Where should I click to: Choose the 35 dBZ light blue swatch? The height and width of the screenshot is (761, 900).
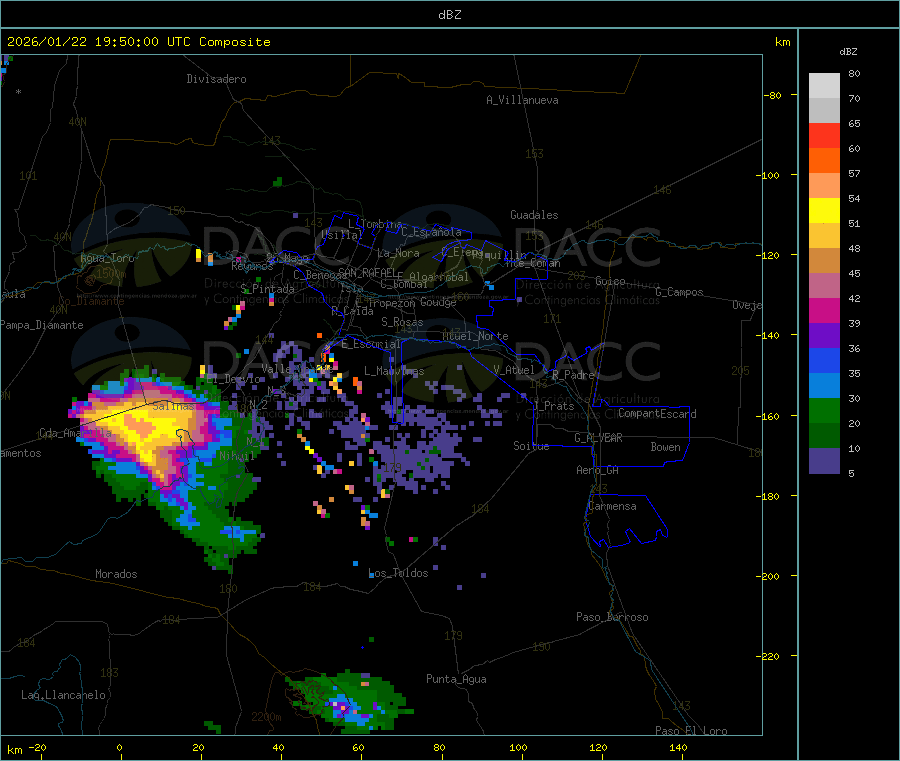pos(824,386)
